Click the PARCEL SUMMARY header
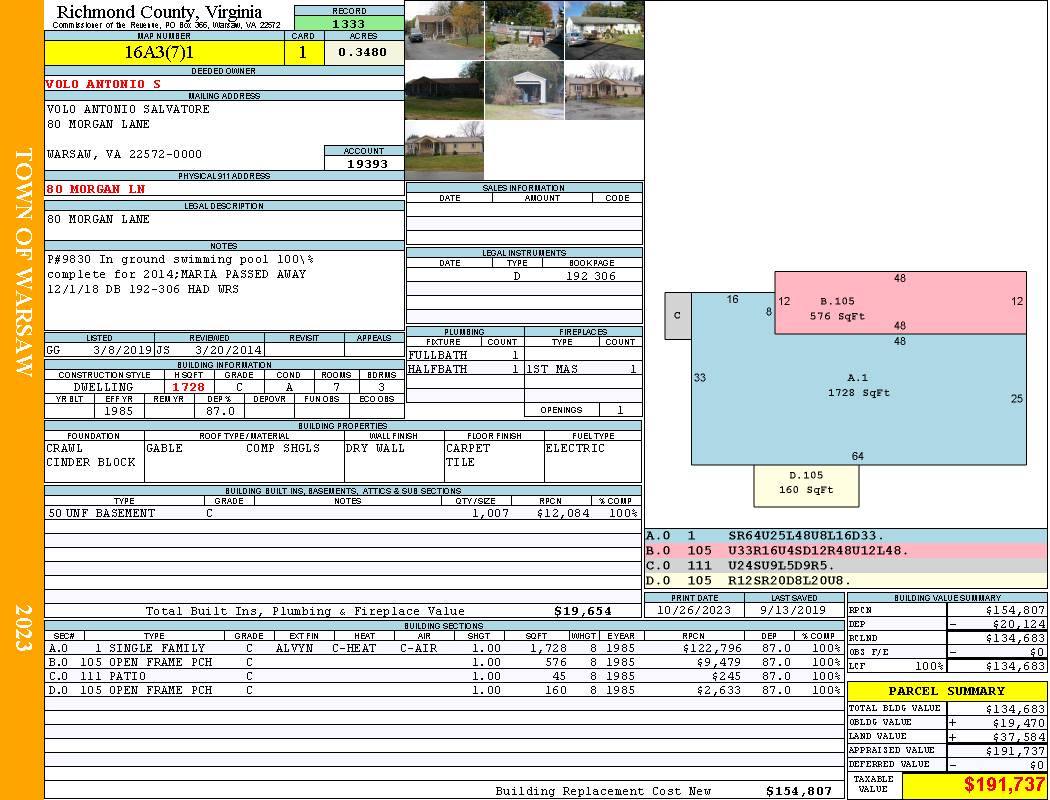This screenshot has height=800, width=1050. coord(947,691)
